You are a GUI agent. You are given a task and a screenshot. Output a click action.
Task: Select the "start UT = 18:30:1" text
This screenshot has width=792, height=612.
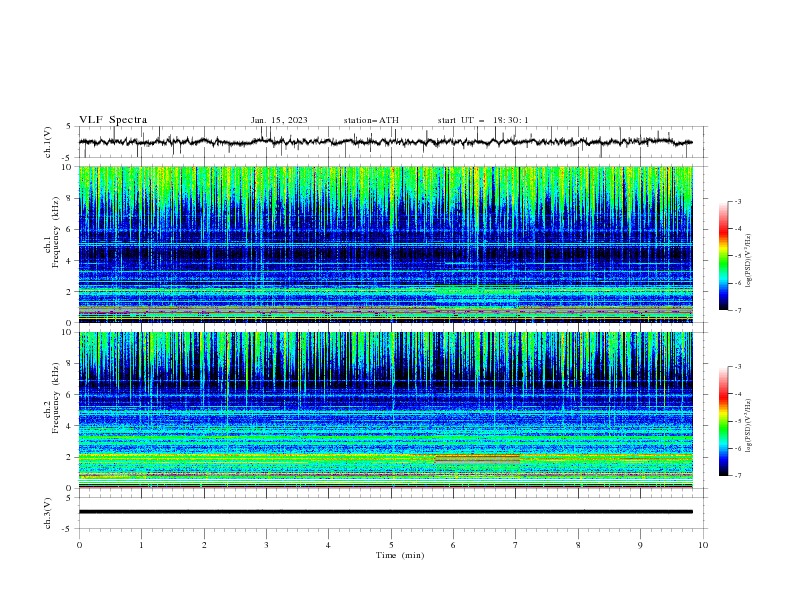[483, 120]
